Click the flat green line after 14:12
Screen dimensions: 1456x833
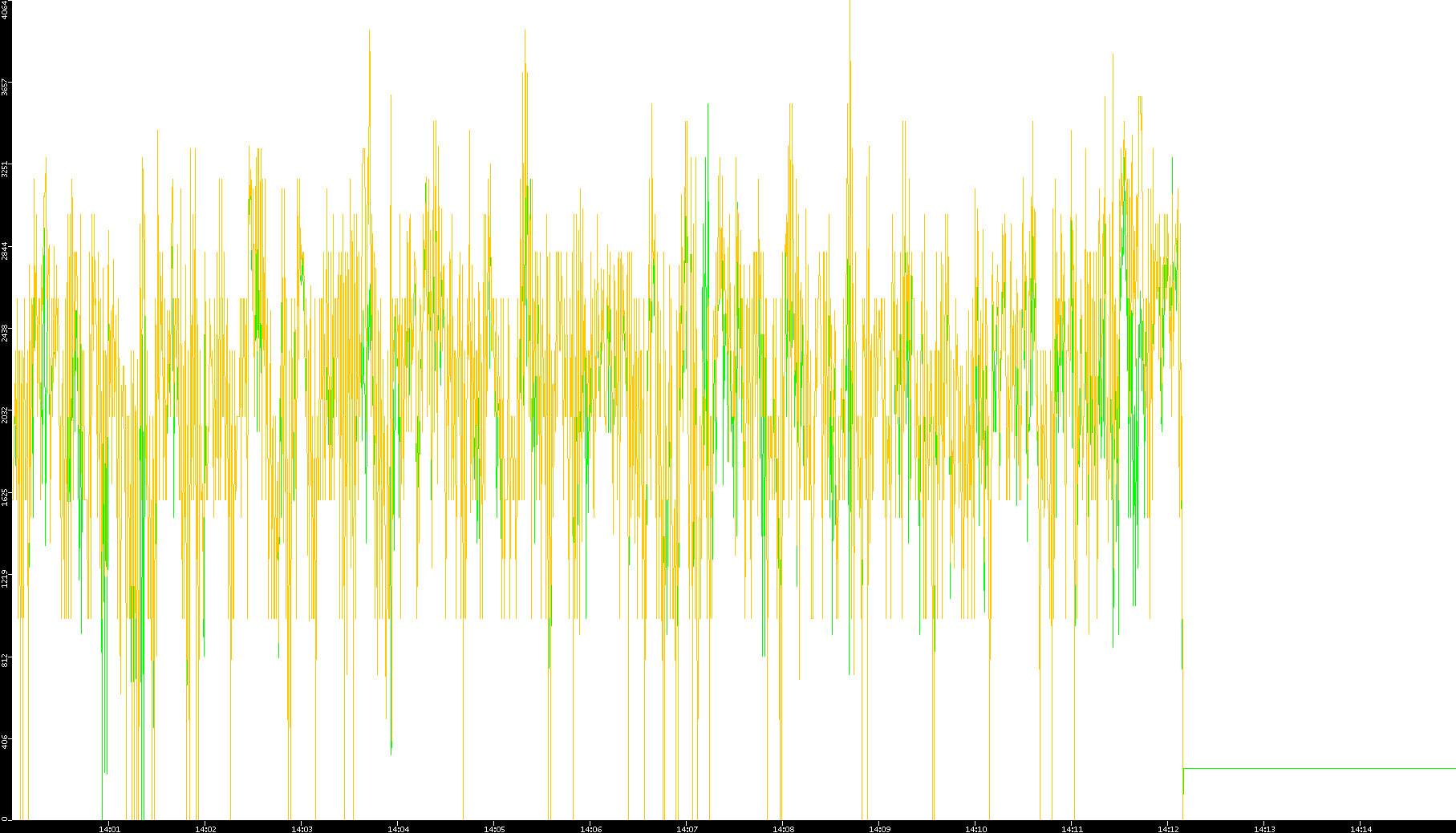pyautogui.click(x=1316, y=769)
